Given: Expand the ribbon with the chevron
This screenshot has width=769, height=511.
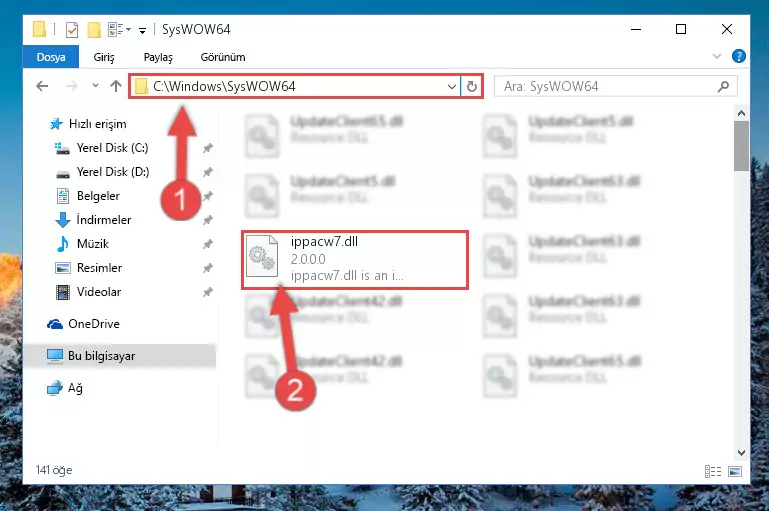Looking at the screenshot, I should [717, 56].
